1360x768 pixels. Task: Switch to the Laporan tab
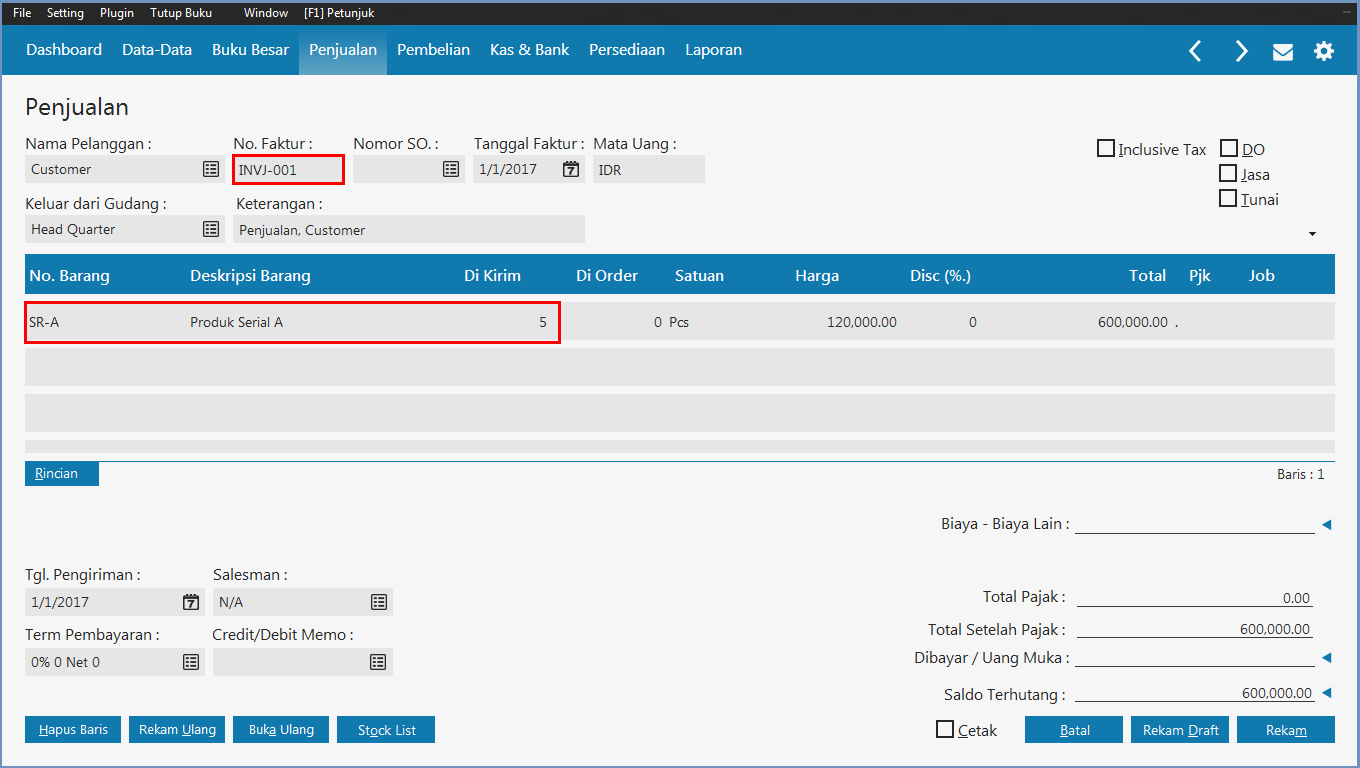point(713,50)
